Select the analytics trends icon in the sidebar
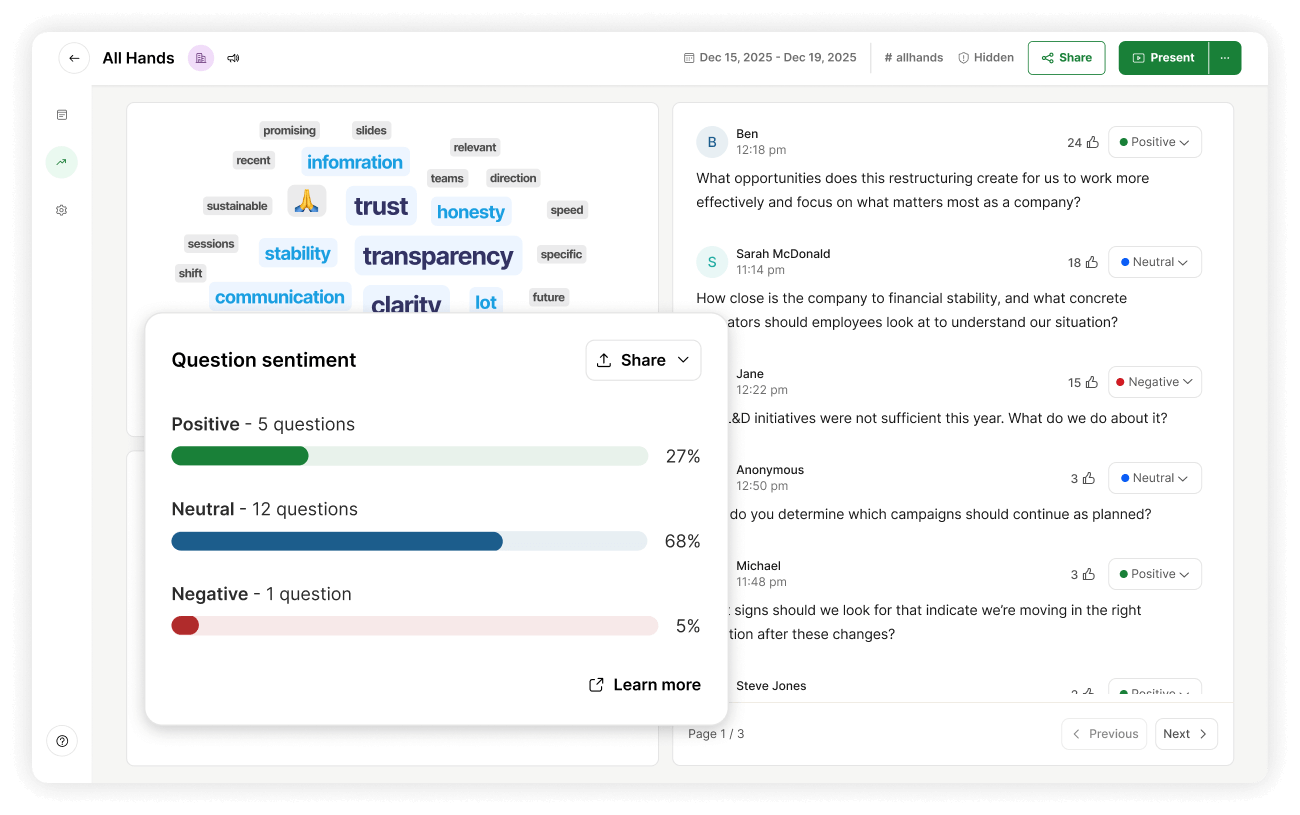 (61, 161)
